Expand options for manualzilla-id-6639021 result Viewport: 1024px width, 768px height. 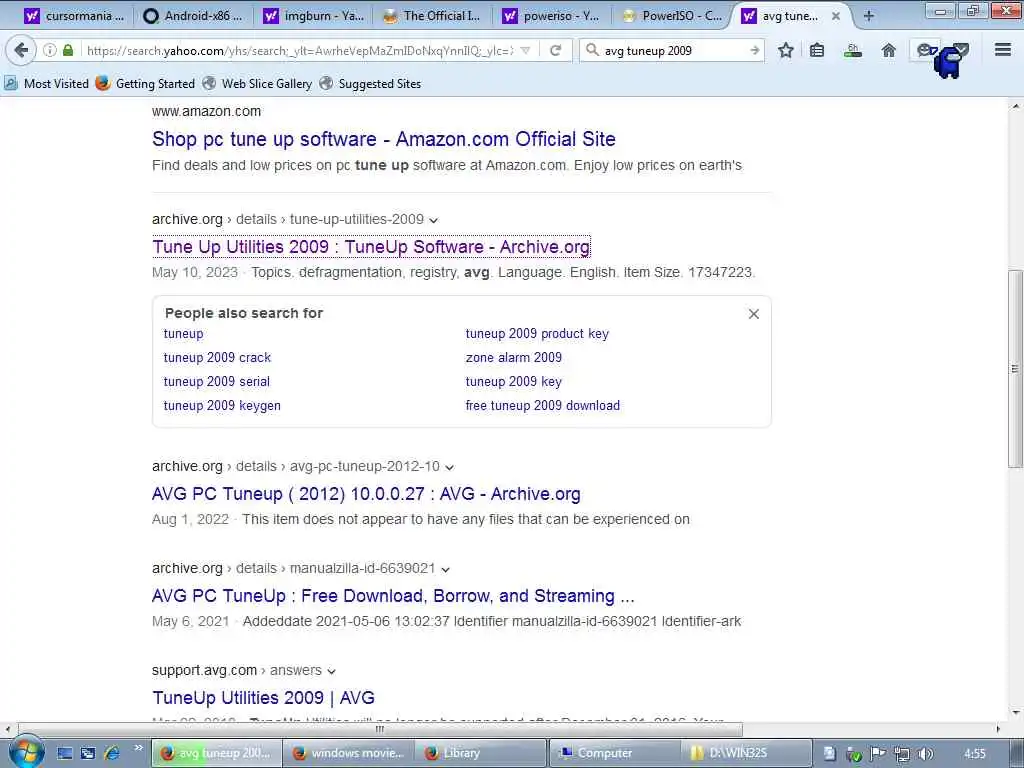pyautogui.click(x=445, y=569)
